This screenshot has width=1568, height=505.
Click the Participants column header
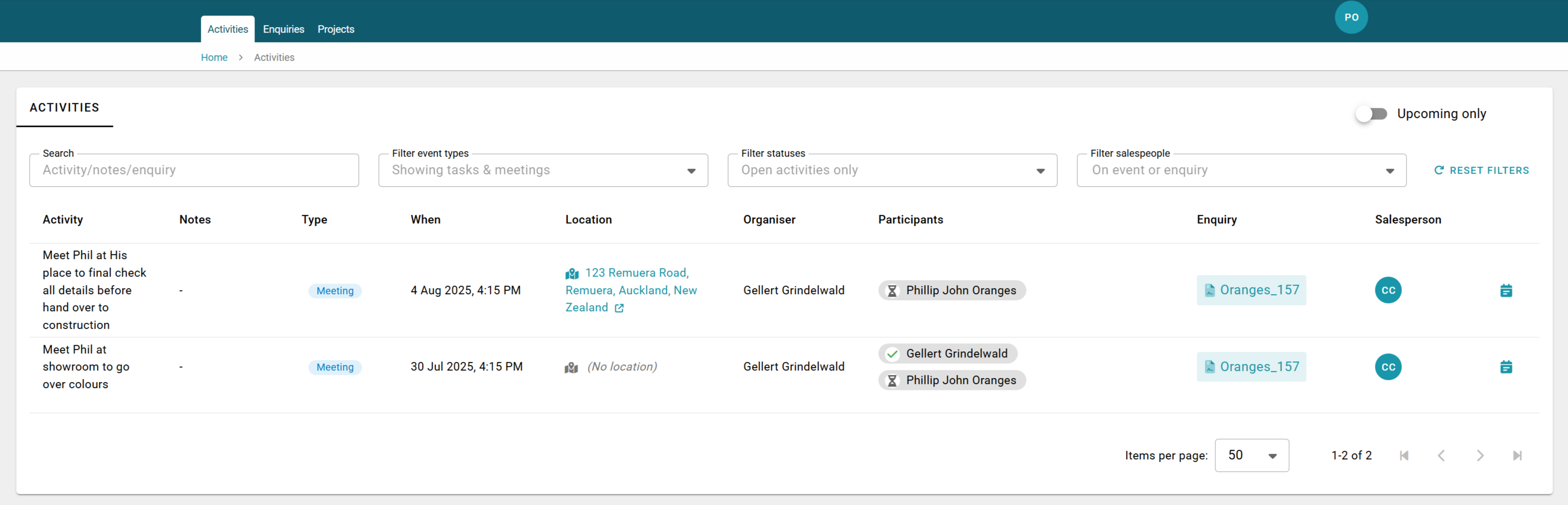coord(910,219)
